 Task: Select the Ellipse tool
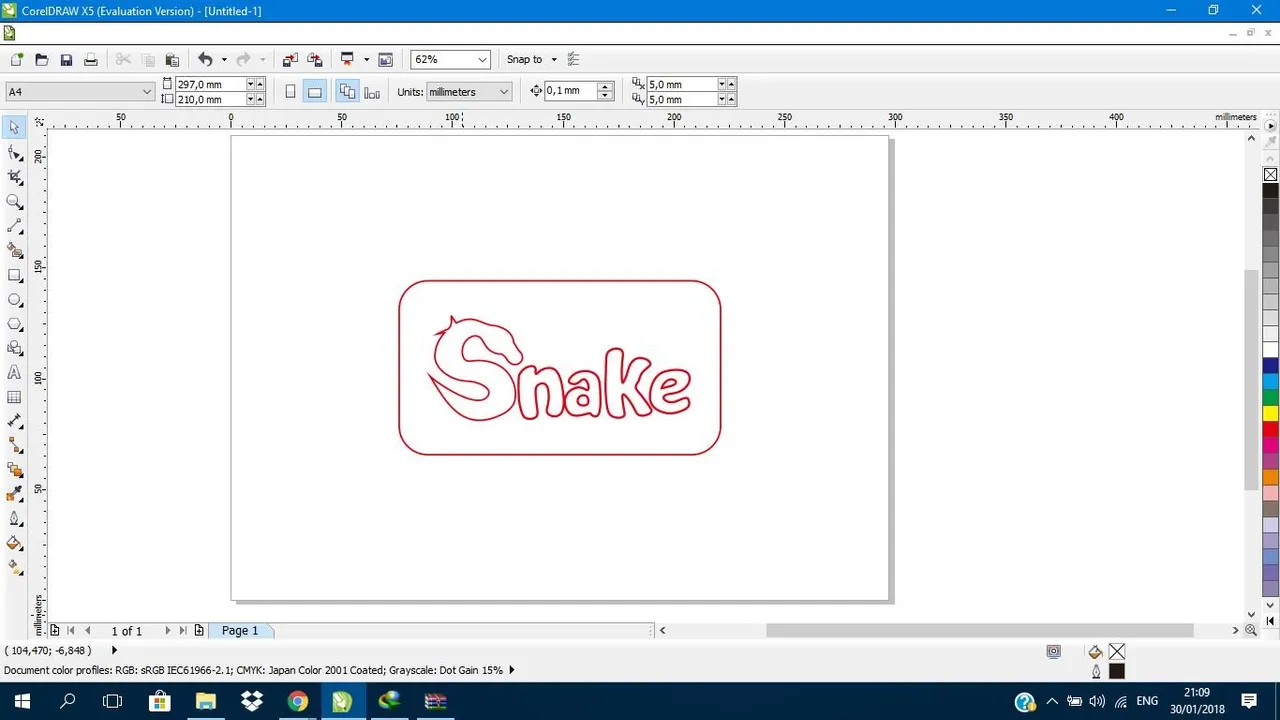[x=14, y=300]
